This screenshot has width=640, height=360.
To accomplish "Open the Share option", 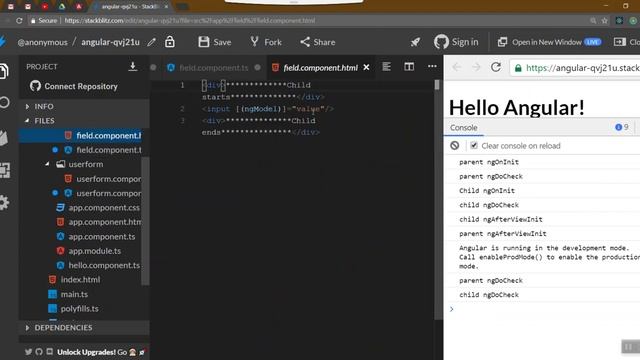I will point(318,42).
